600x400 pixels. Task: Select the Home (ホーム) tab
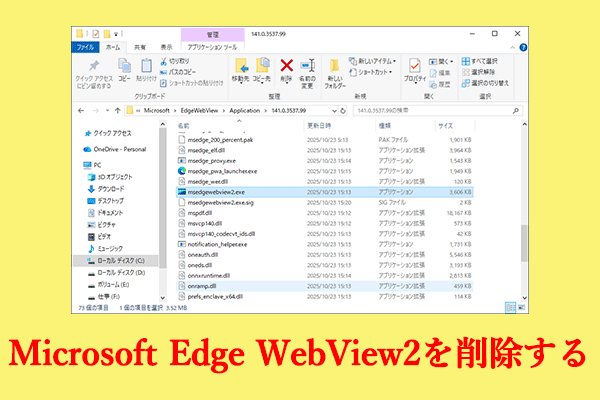(113, 47)
